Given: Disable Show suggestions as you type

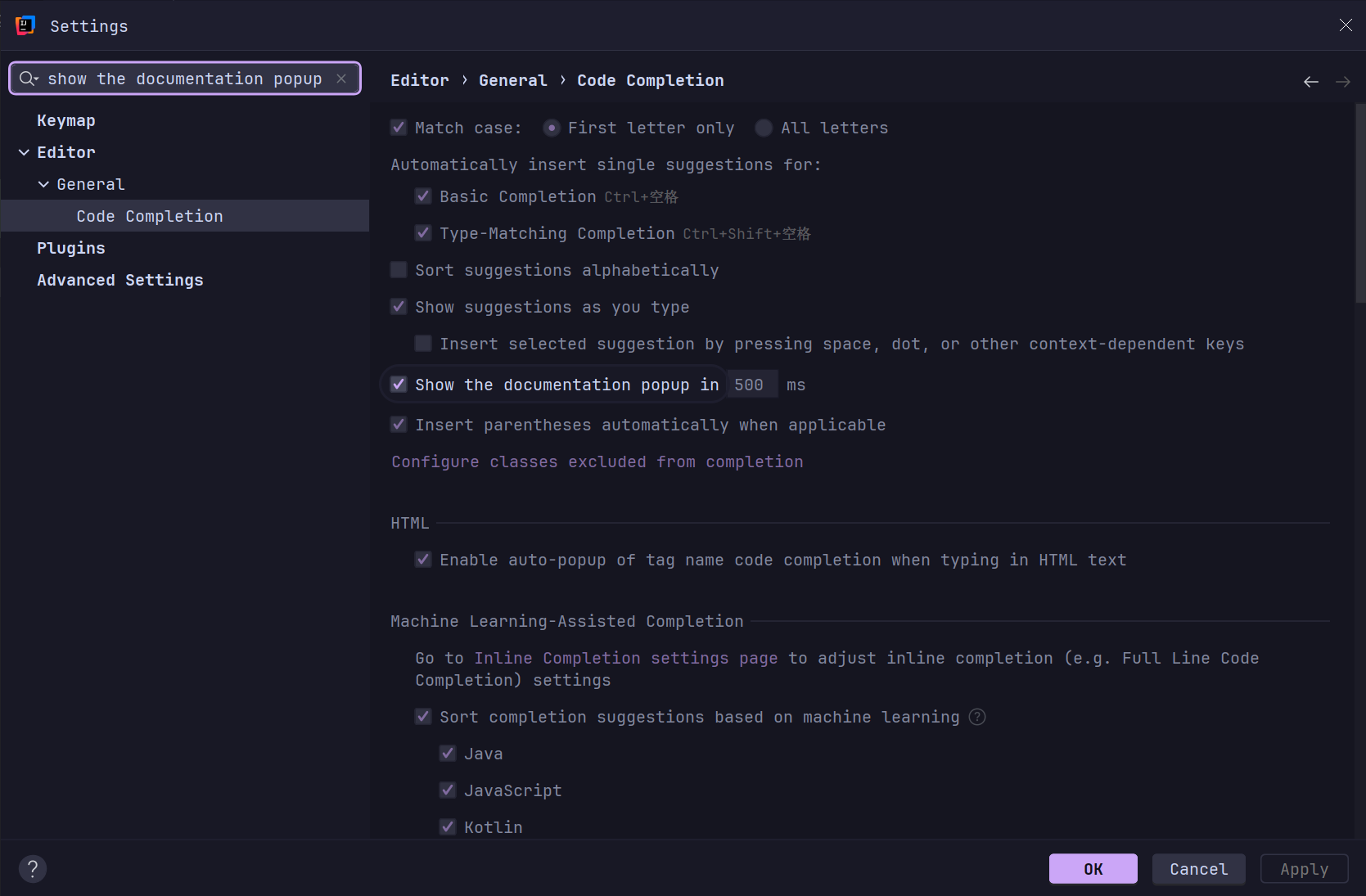Looking at the screenshot, I should (398, 306).
